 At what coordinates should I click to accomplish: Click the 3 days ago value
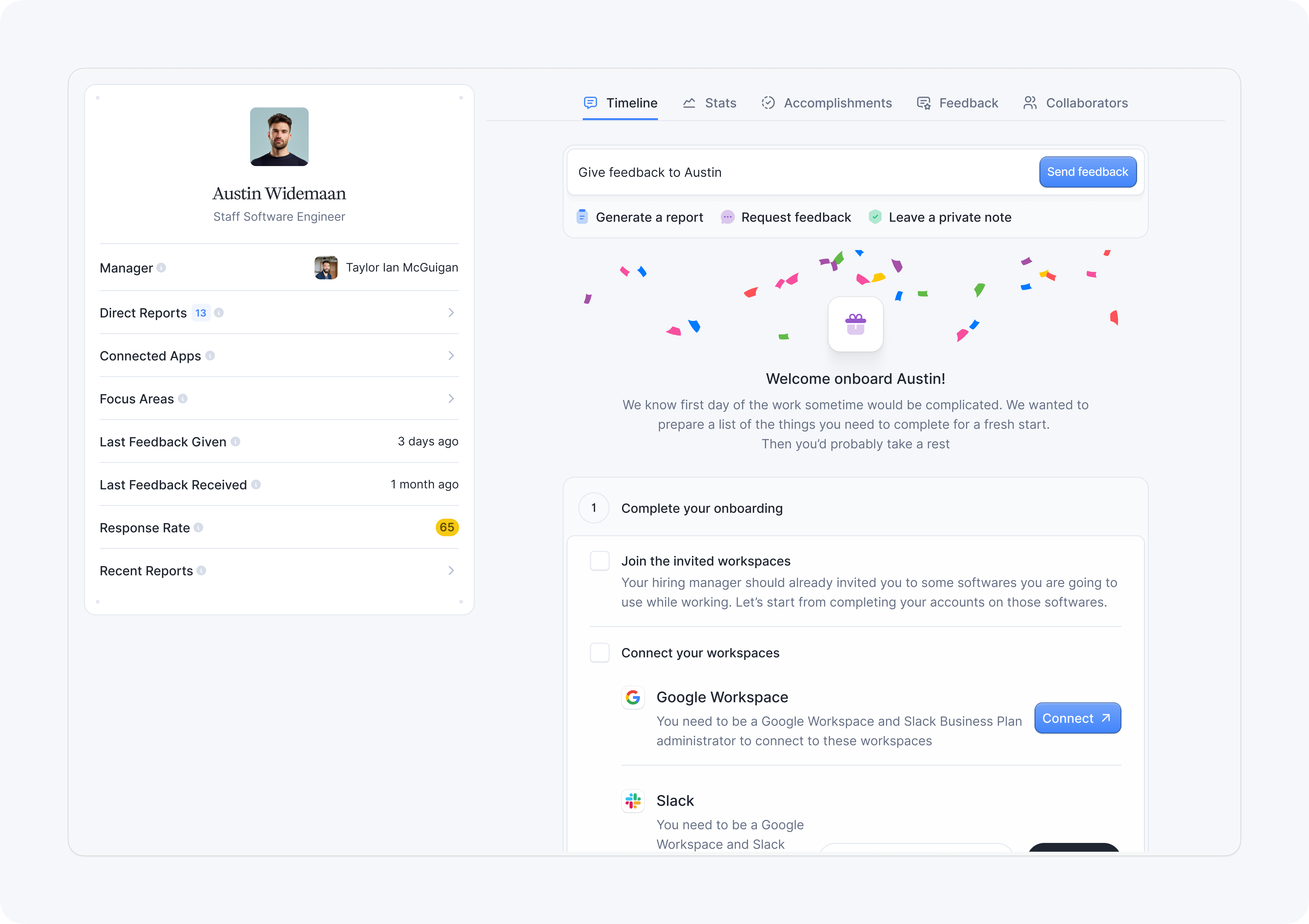(x=428, y=442)
